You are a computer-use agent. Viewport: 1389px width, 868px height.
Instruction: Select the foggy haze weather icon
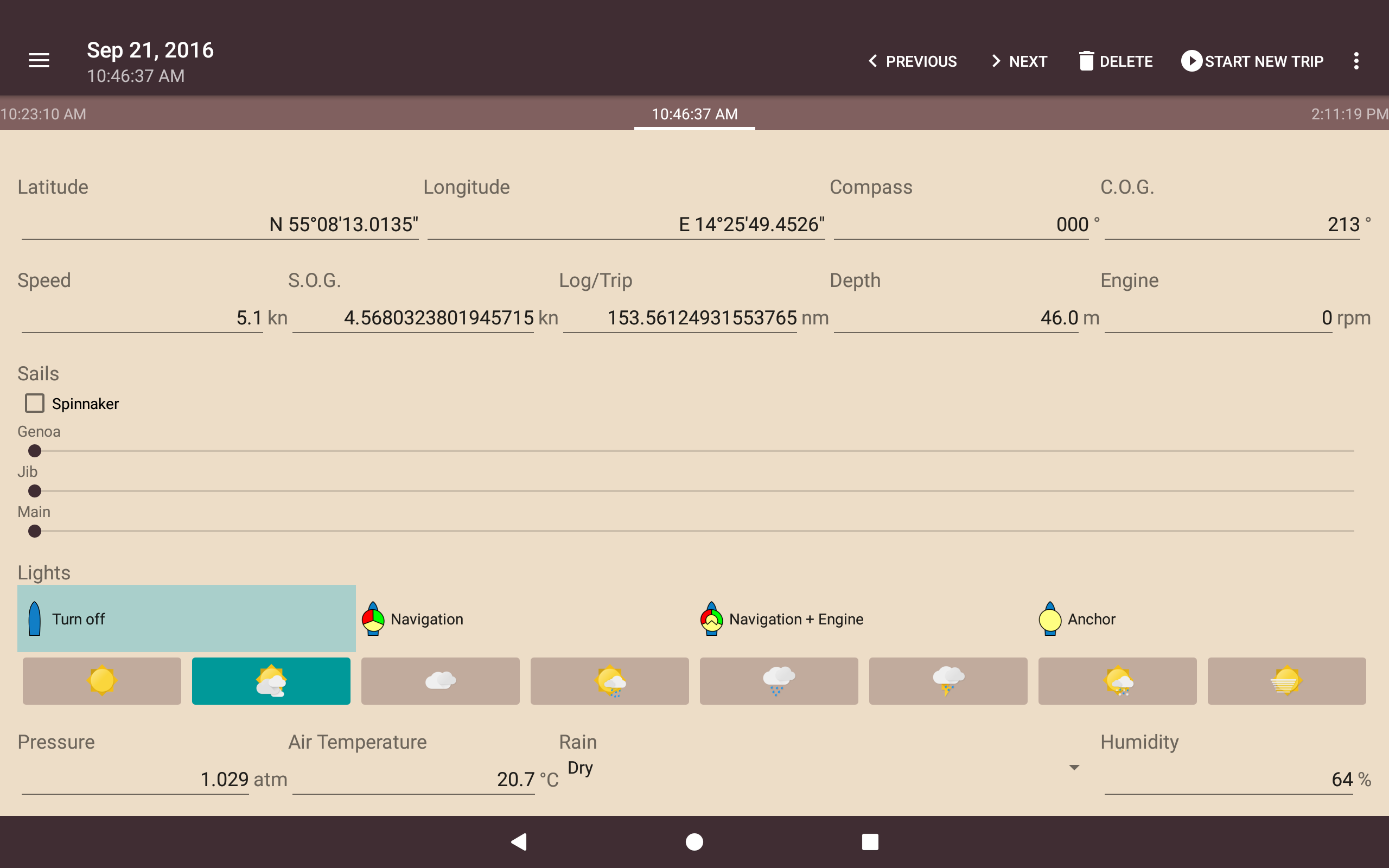[x=1287, y=681]
